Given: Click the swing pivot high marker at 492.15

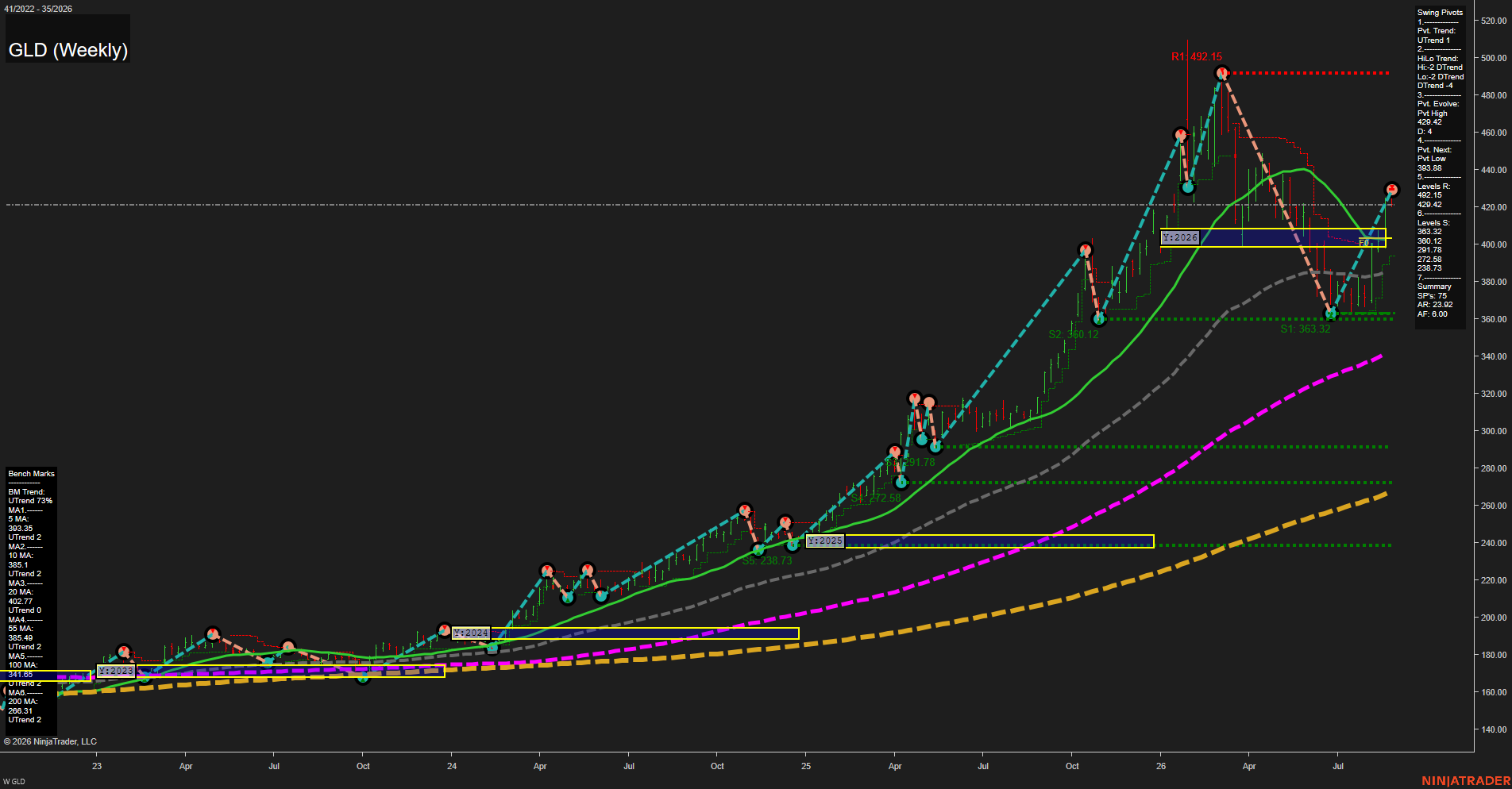Looking at the screenshot, I should coord(1223,73).
